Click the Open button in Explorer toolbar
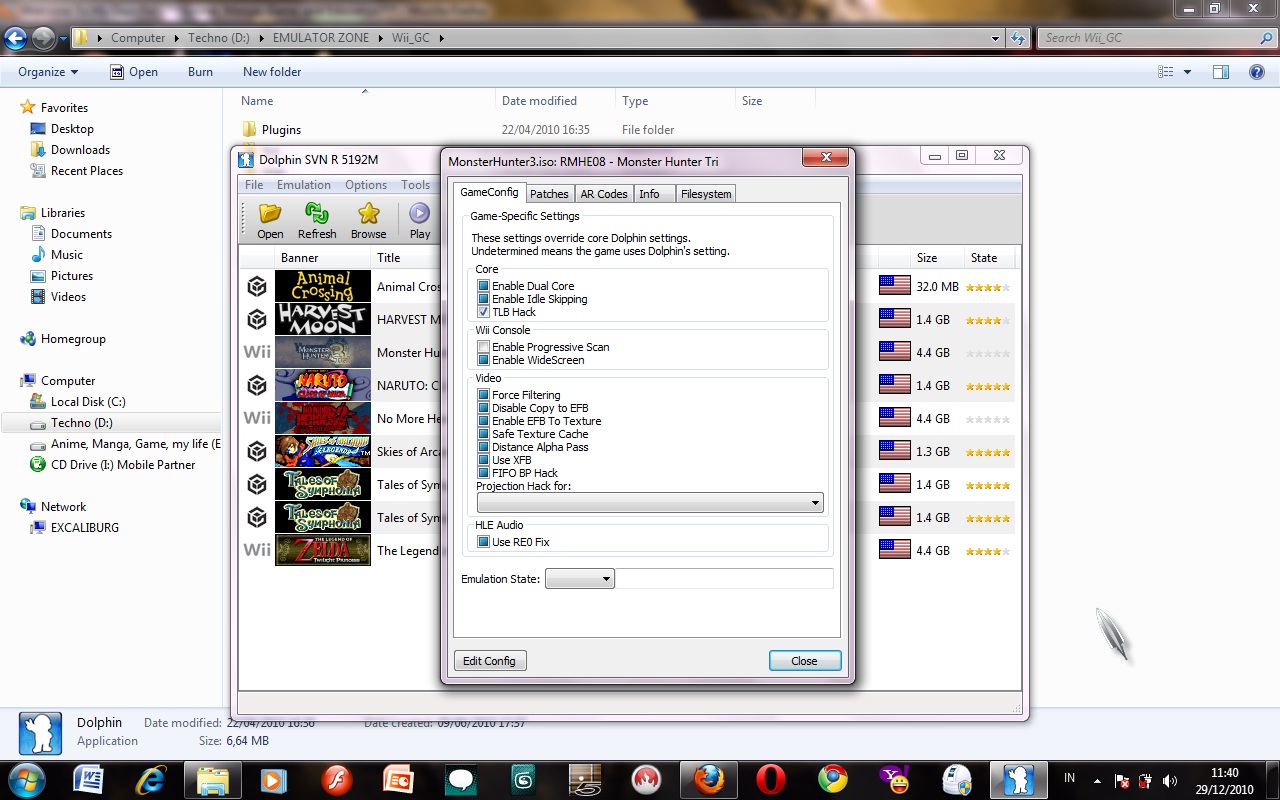The width and height of the screenshot is (1280, 800). (x=134, y=72)
